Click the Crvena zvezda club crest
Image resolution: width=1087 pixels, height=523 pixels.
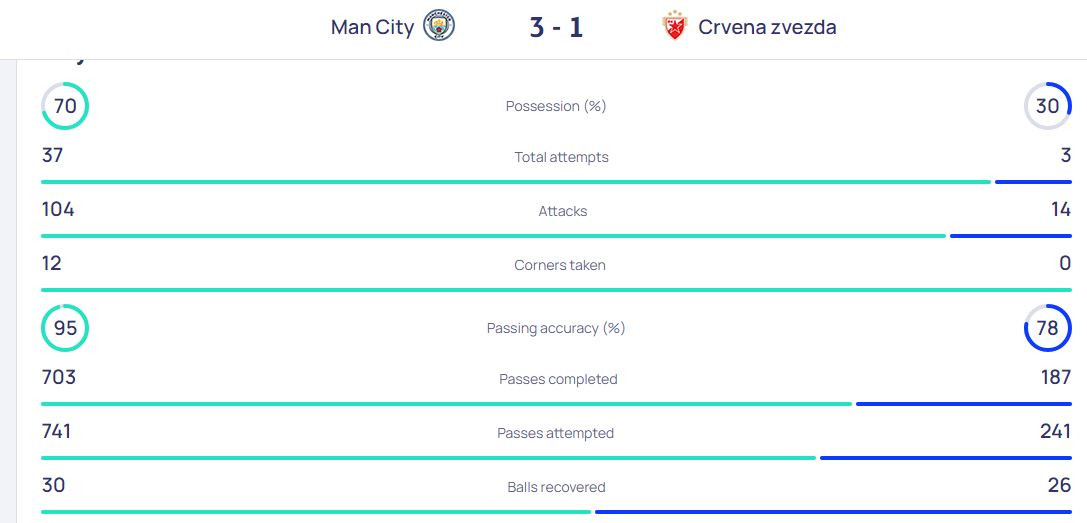click(674, 26)
